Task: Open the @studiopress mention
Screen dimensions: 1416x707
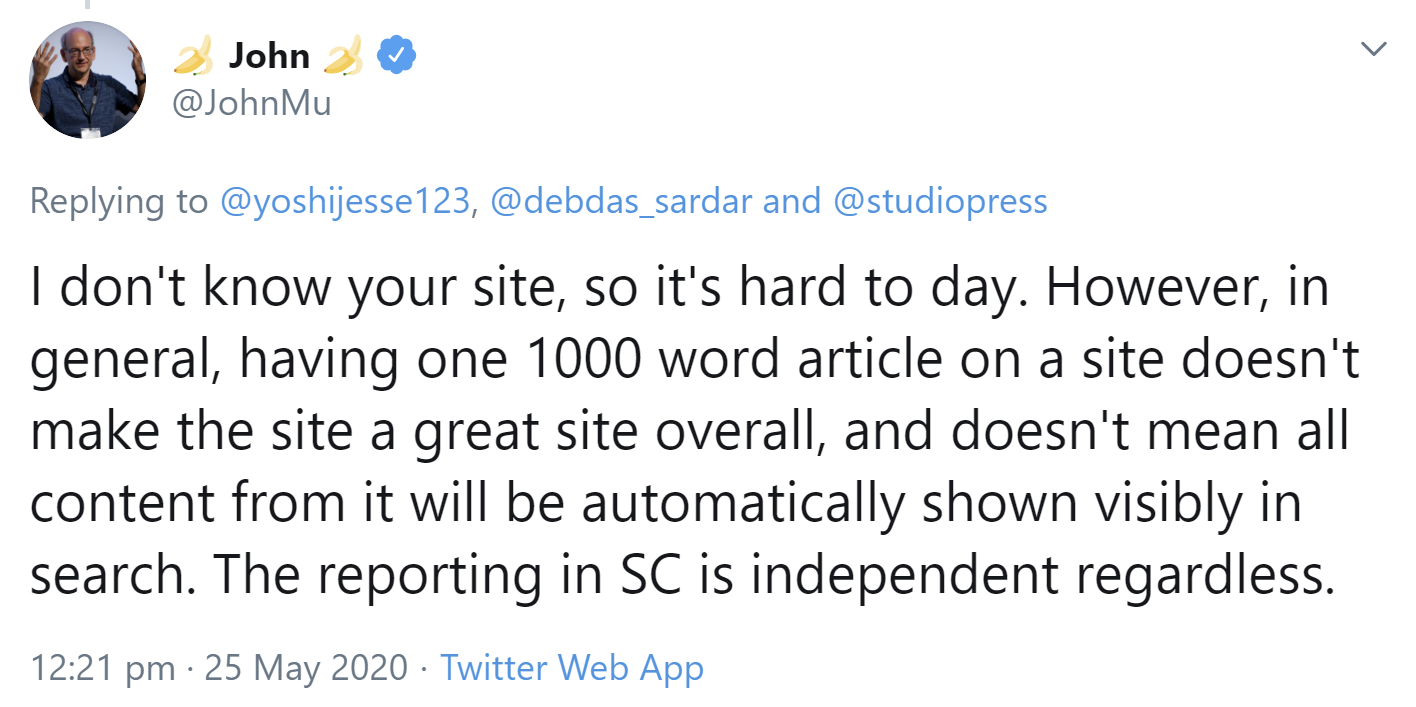Action: (942, 201)
